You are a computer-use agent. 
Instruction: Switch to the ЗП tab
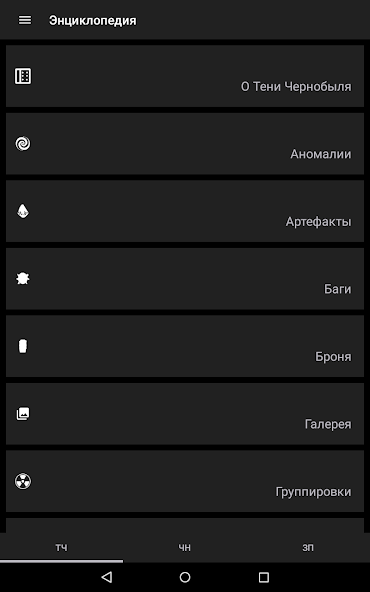tap(308, 547)
